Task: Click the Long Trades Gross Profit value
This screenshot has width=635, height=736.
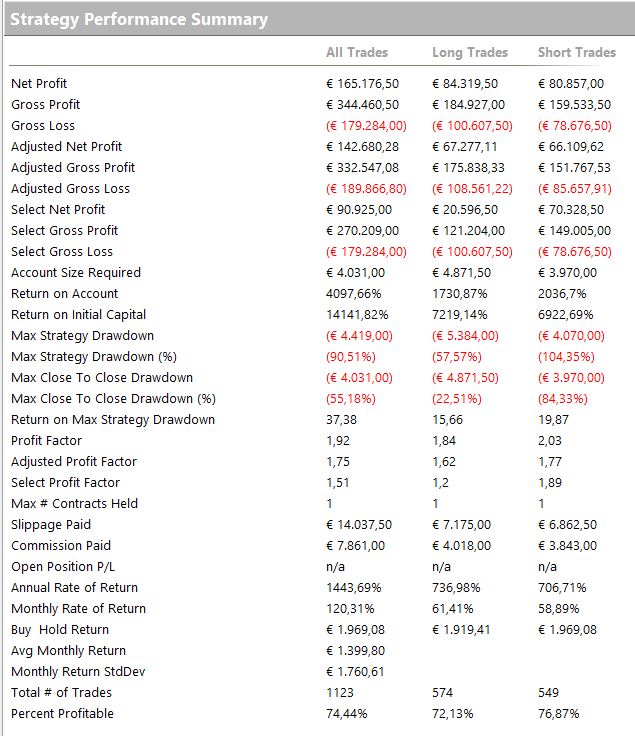Action: coord(468,105)
